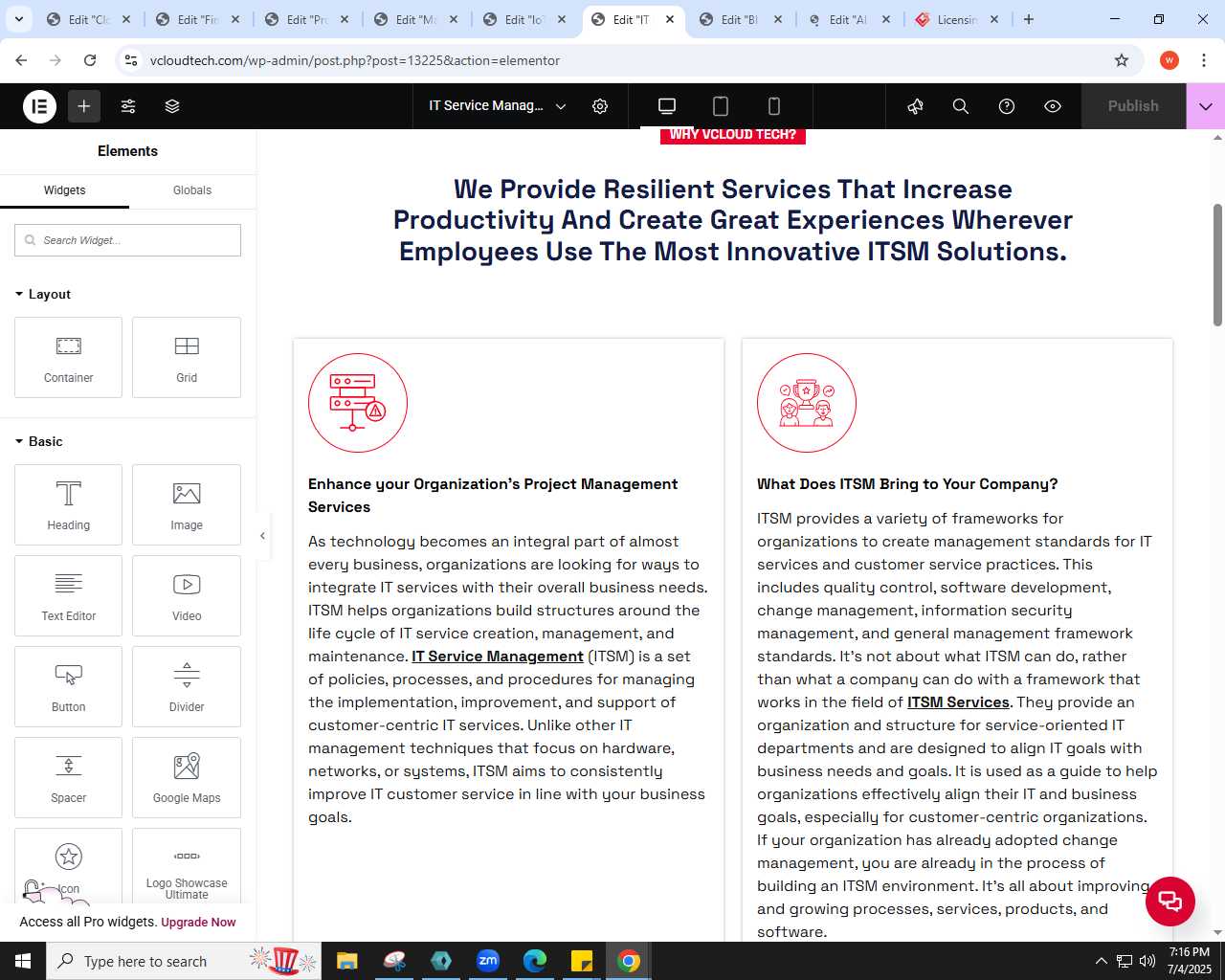Go back in browser history
Screen dimensions: 1225x980
(x=21, y=60)
